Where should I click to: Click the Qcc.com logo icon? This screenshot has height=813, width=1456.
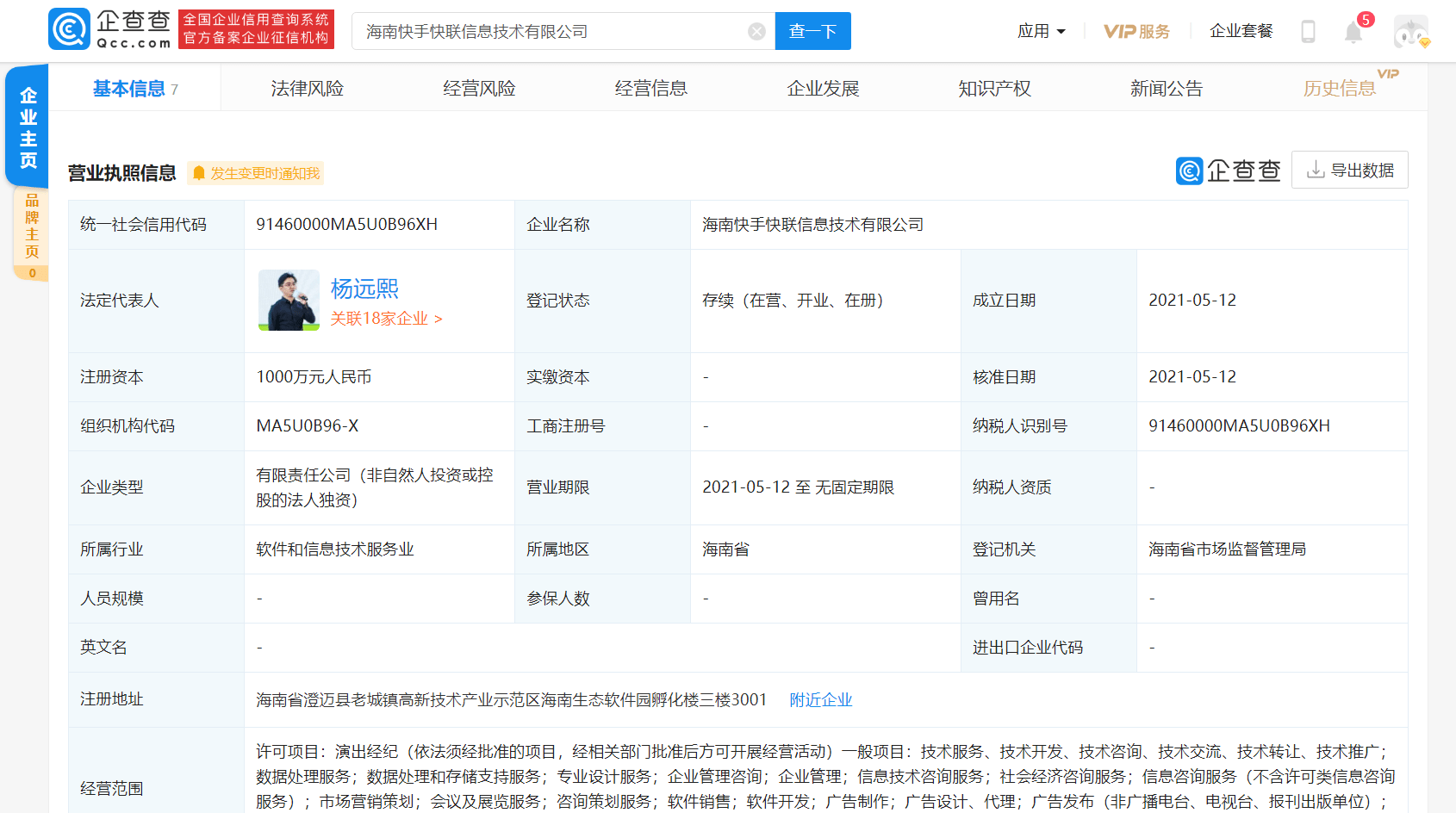(x=70, y=29)
